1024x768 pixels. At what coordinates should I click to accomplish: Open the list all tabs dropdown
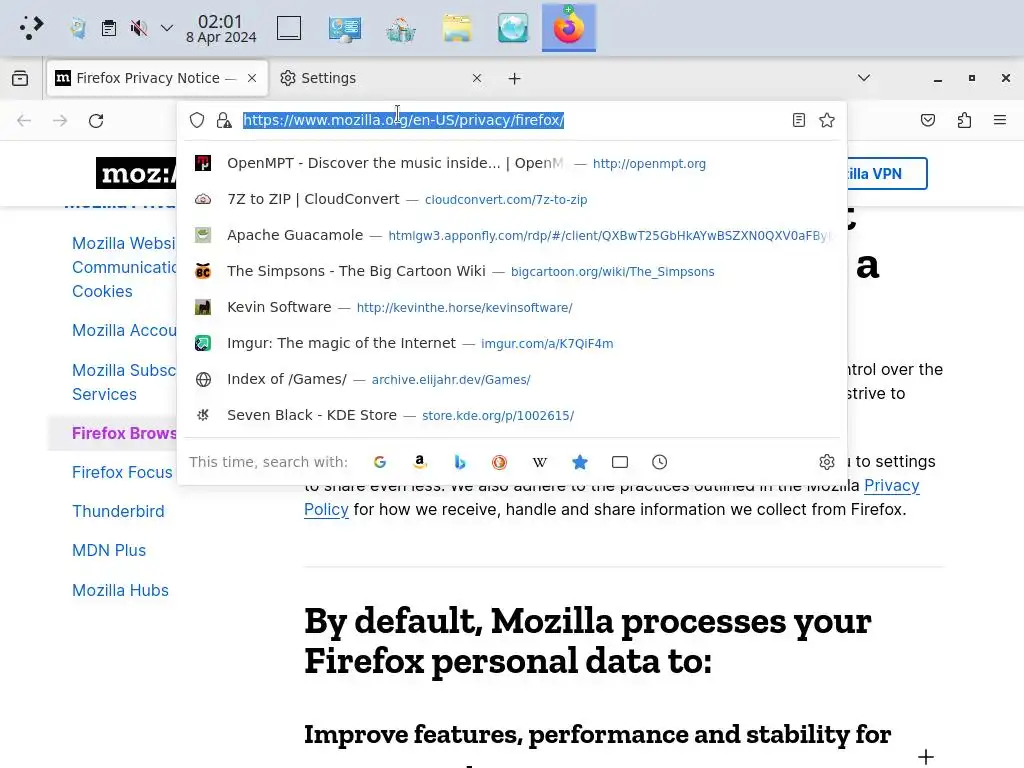864,78
